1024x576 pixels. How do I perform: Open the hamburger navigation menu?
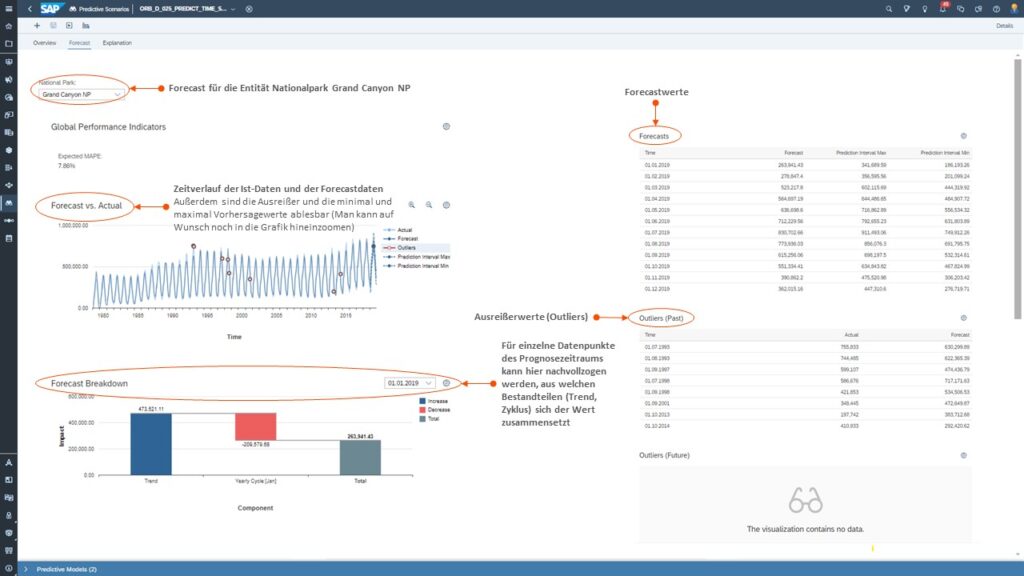pos(8,8)
